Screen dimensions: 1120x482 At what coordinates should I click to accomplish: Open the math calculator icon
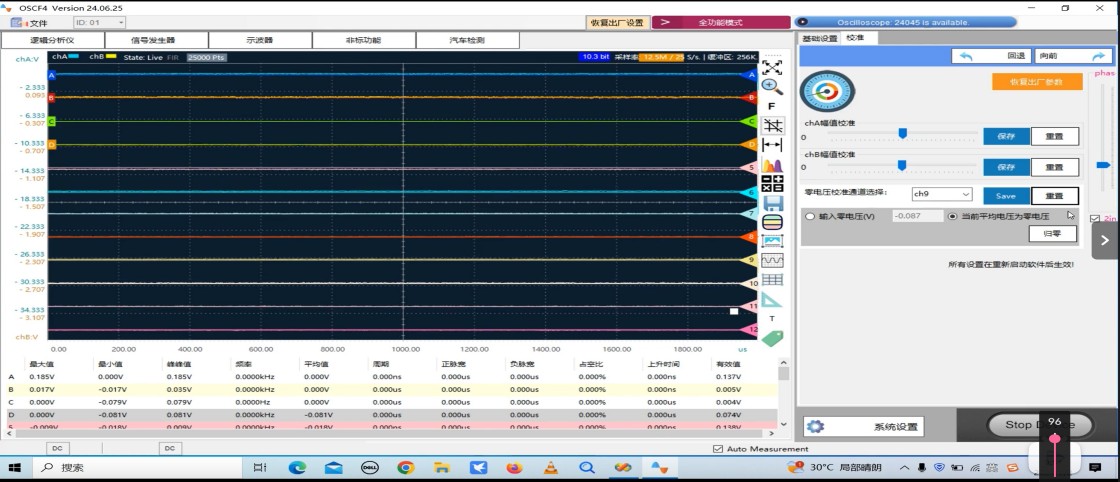click(x=771, y=184)
